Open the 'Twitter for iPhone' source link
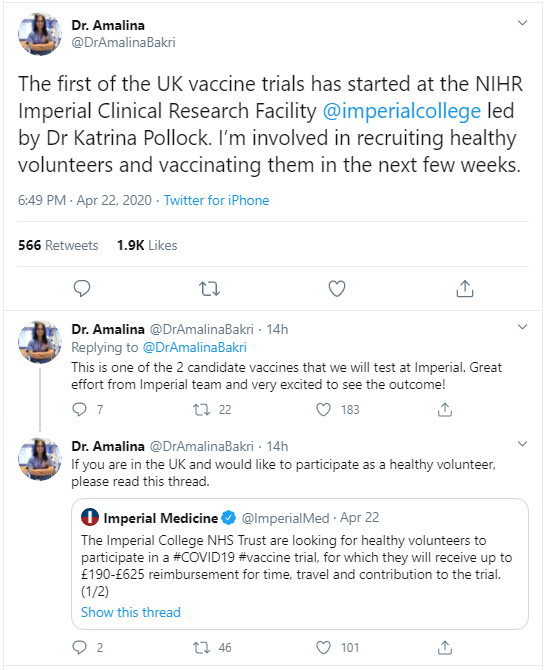The image size is (544, 670). coord(217,200)
